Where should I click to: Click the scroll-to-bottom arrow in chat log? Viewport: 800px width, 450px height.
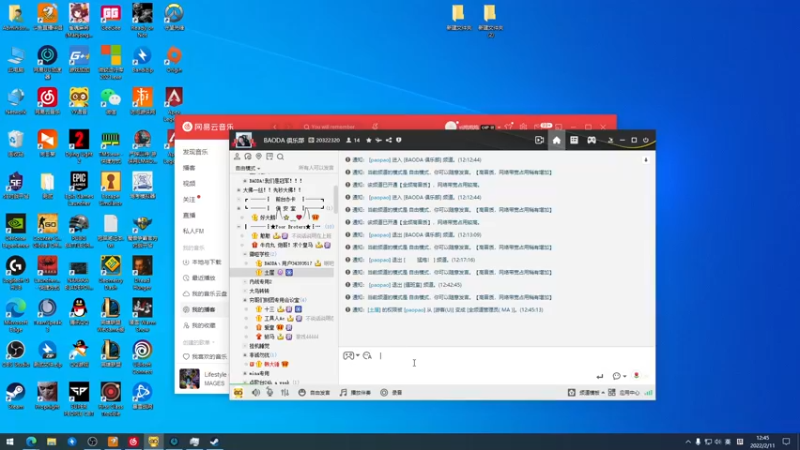(645, 160)
